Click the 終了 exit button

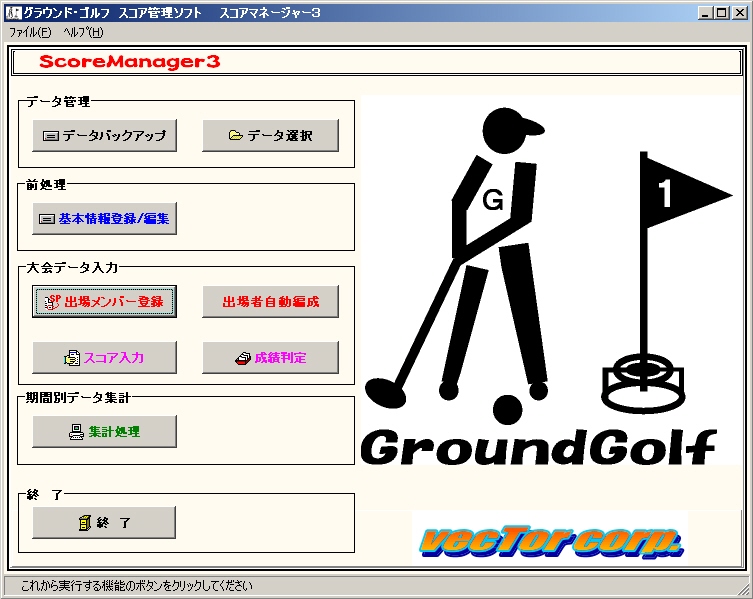104,523
